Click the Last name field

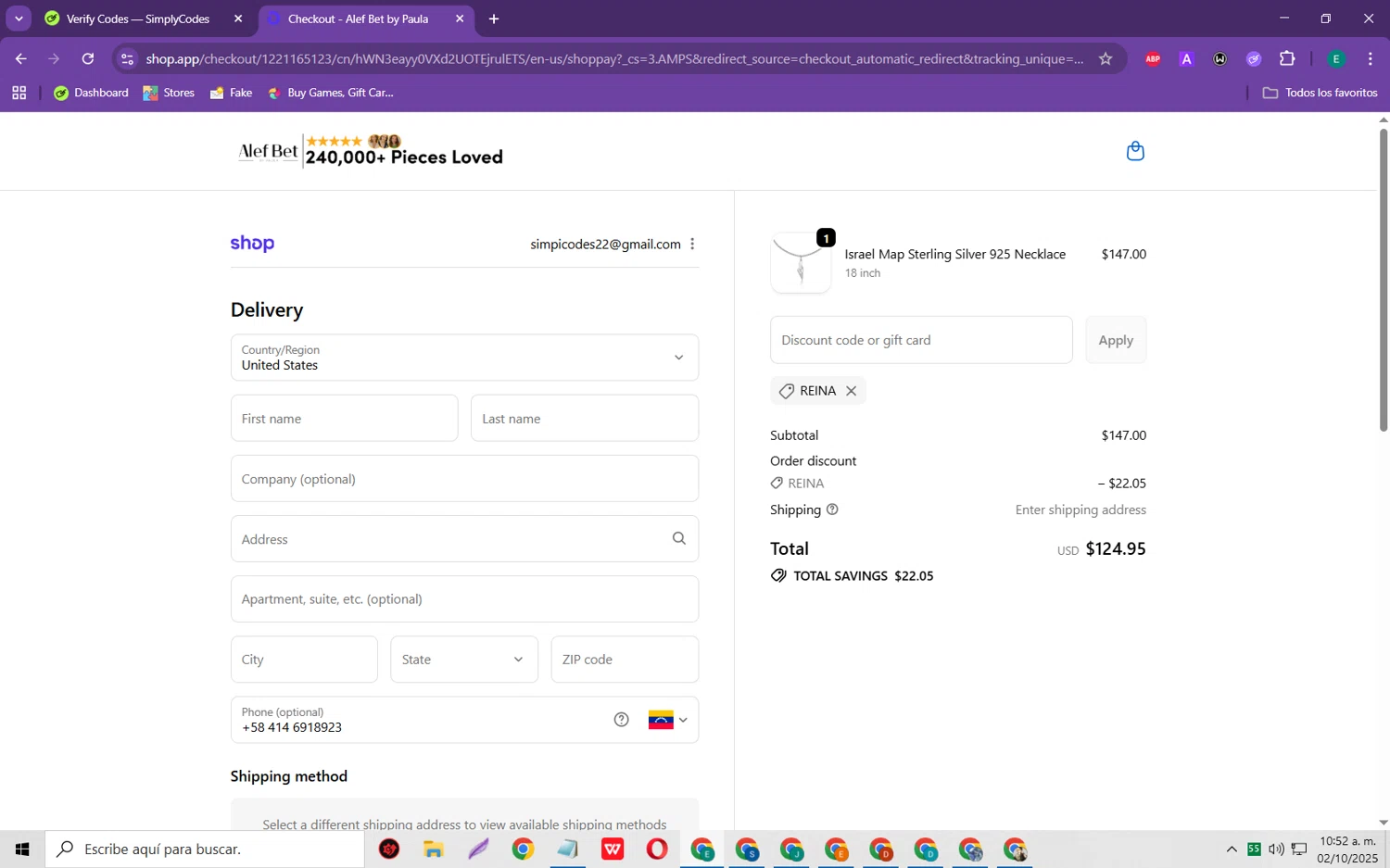coord(585,418)
